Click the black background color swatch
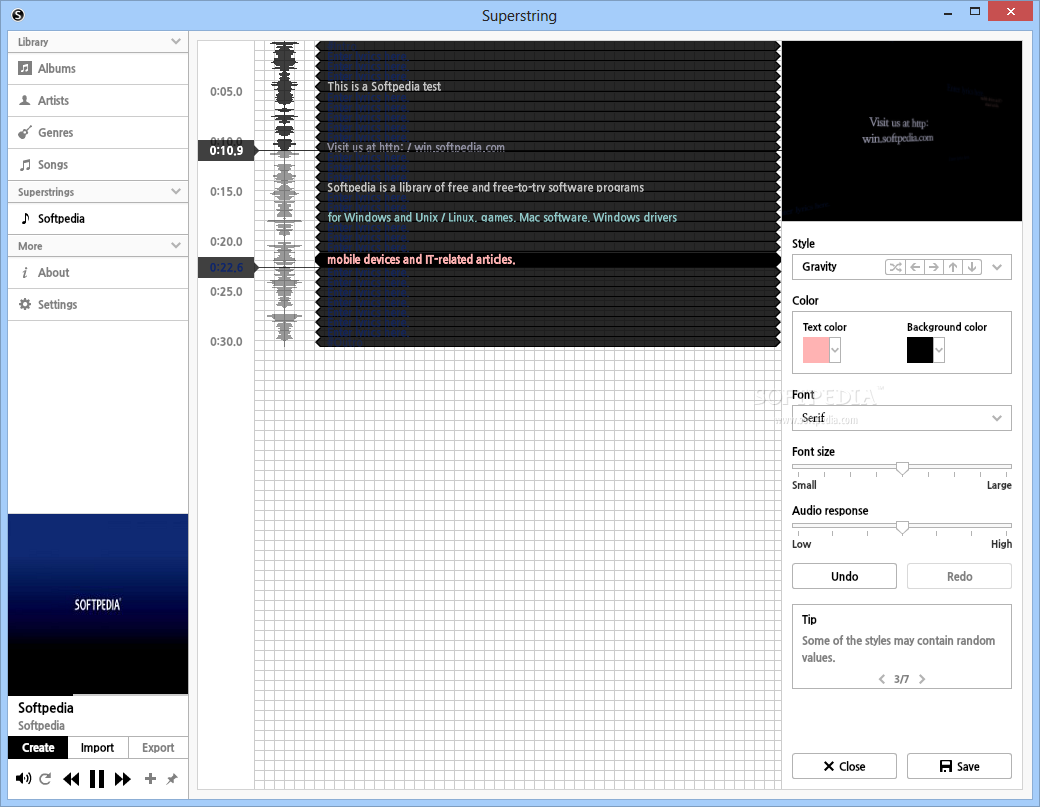Viewport: 1040px width, 807px height. [920, 350]
